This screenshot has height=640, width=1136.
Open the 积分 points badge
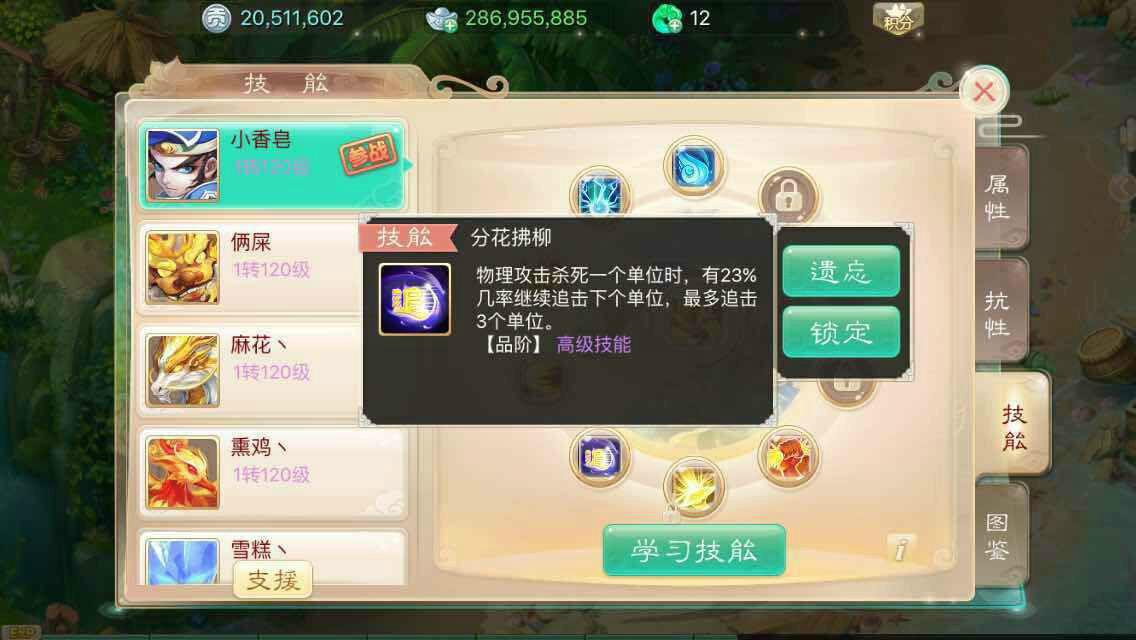[898, 19]
